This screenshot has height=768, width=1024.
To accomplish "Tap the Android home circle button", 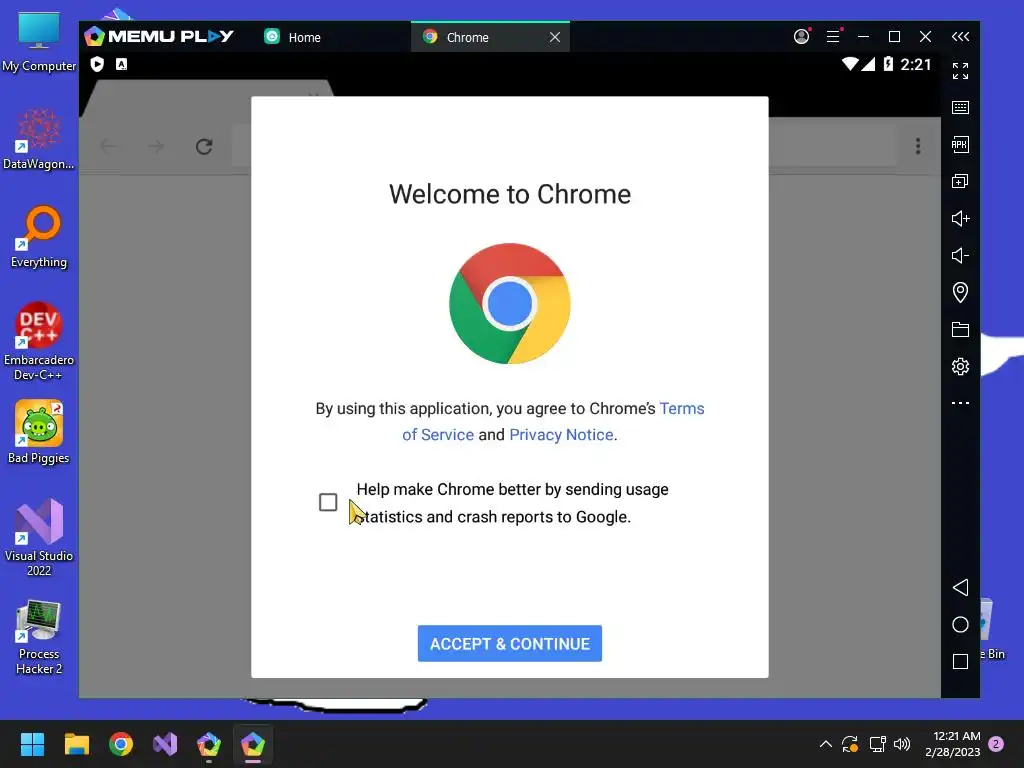I will [960, 624].
